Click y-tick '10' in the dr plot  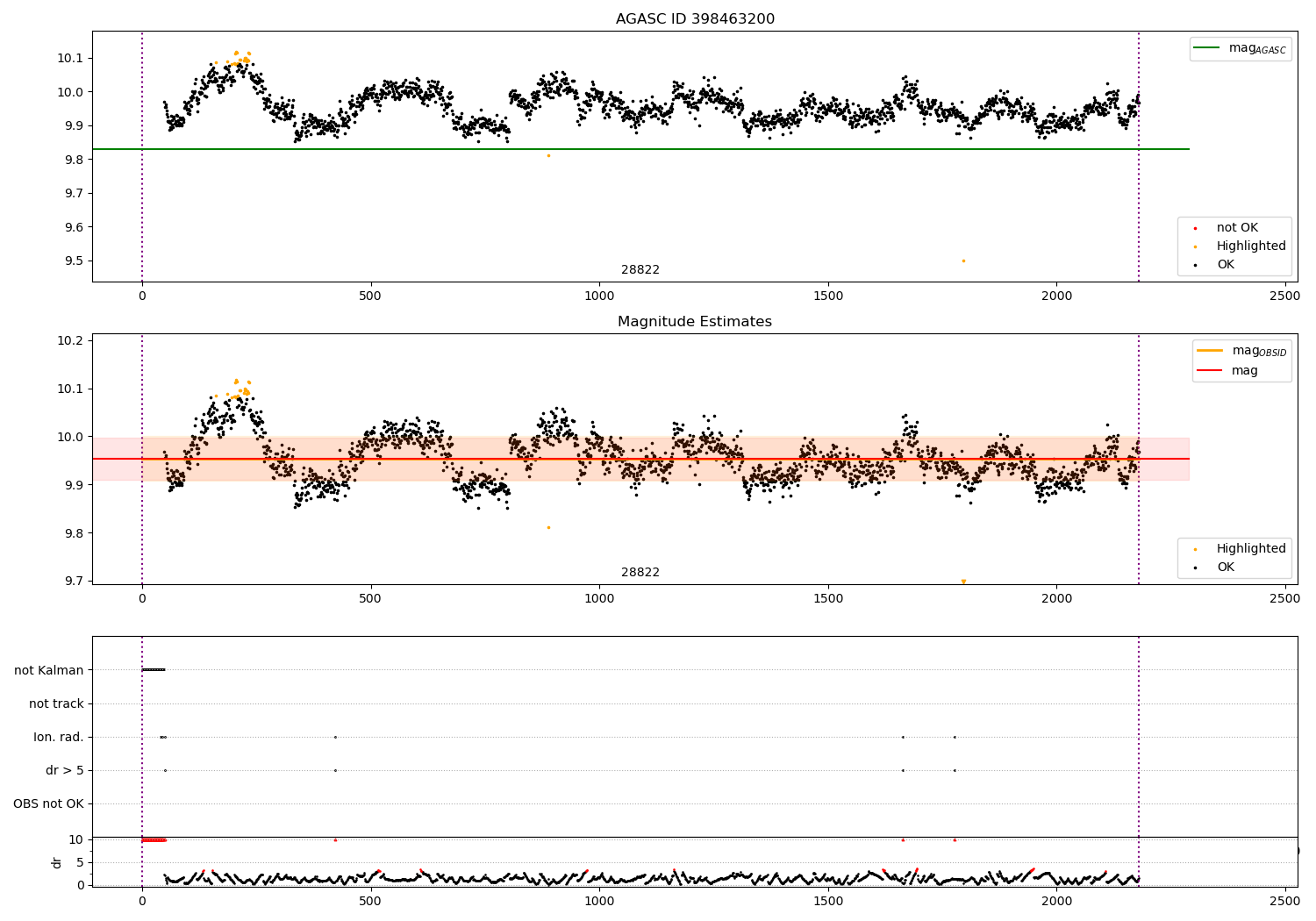click(x=76, y=839)
